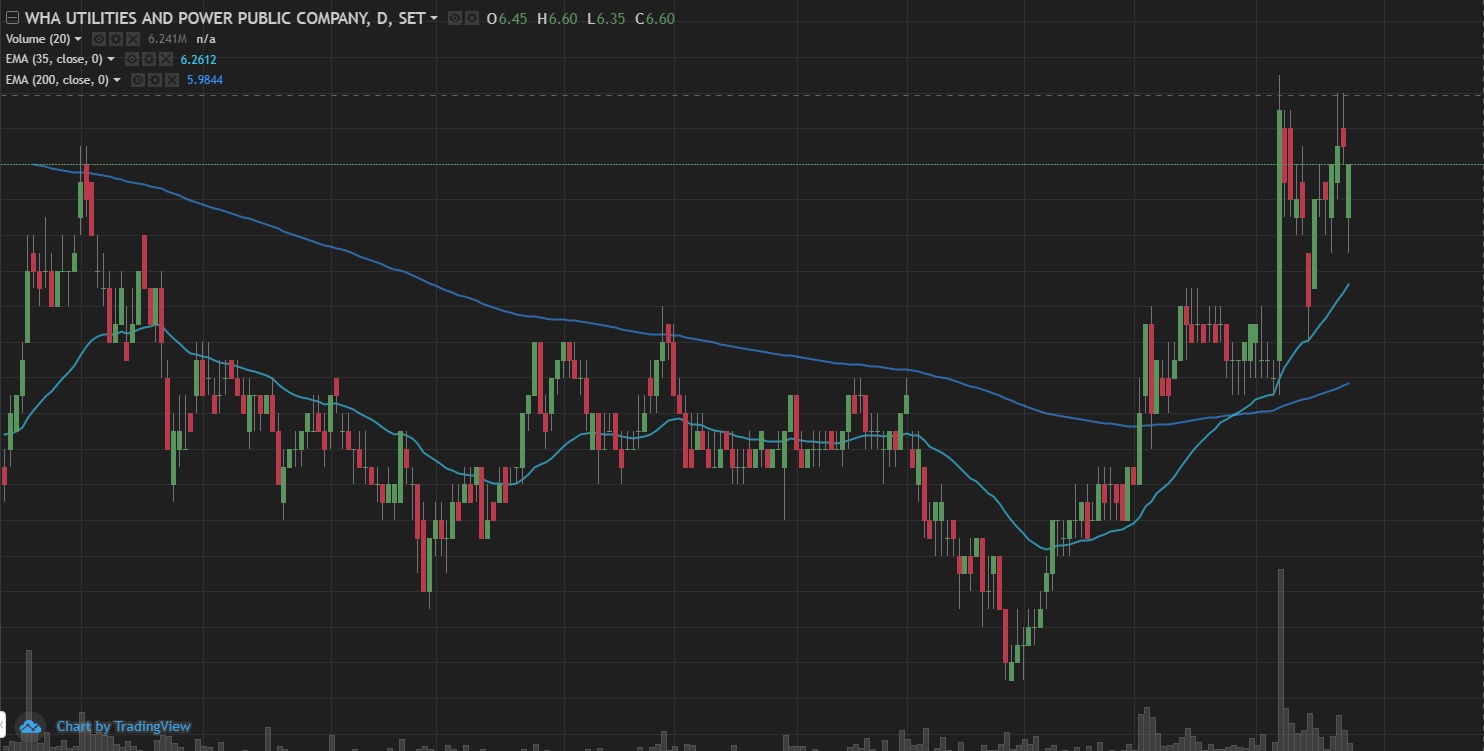The image size is (1484, 751).
Task: Hide EMA (200, close, 0) with eye icon
Action: [138, 80]
